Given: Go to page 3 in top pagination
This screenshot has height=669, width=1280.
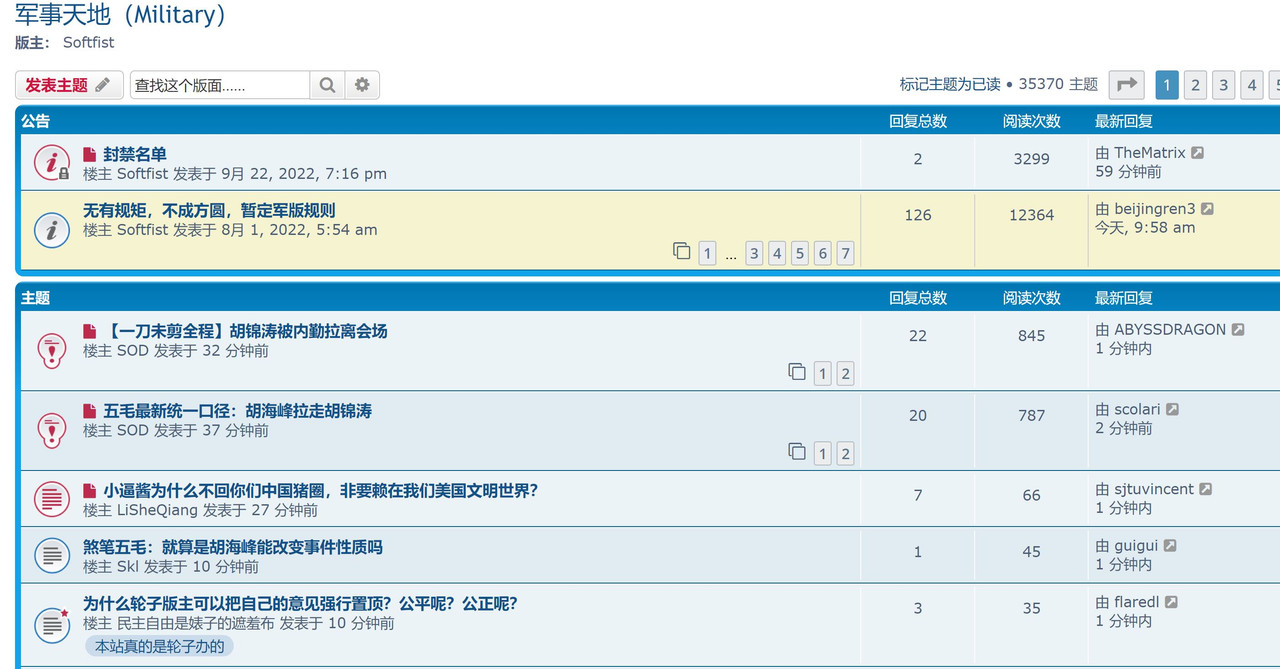Looking at the screenshot, I should tap(1223, 85).
